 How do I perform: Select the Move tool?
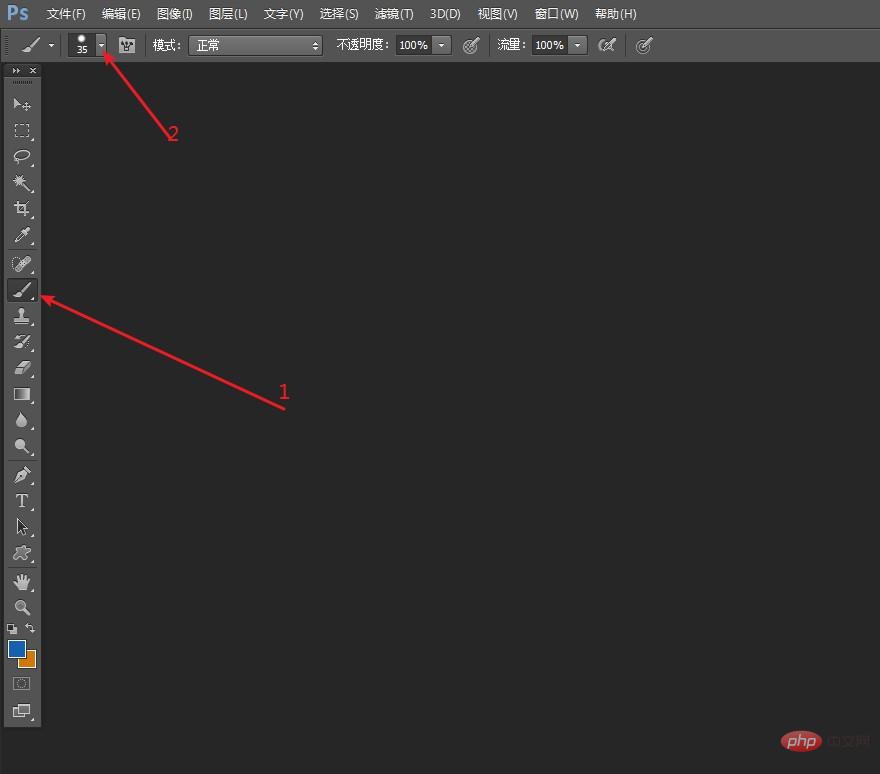point(22,104)
